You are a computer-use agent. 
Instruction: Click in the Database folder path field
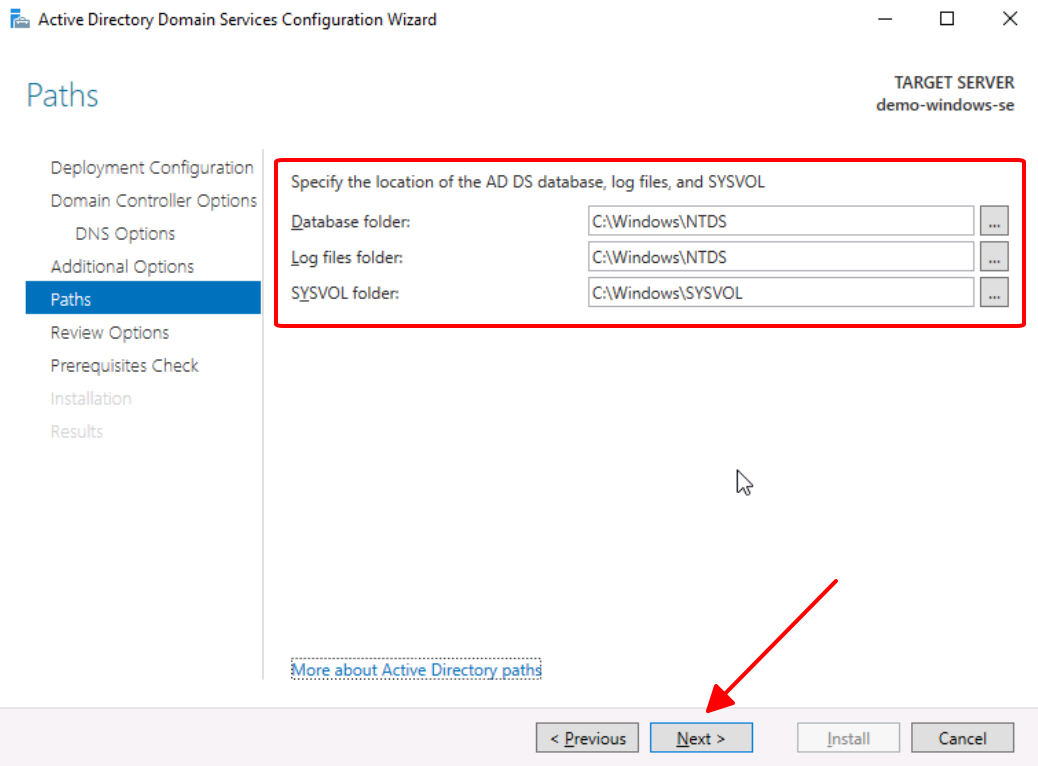tap(780, 222)
